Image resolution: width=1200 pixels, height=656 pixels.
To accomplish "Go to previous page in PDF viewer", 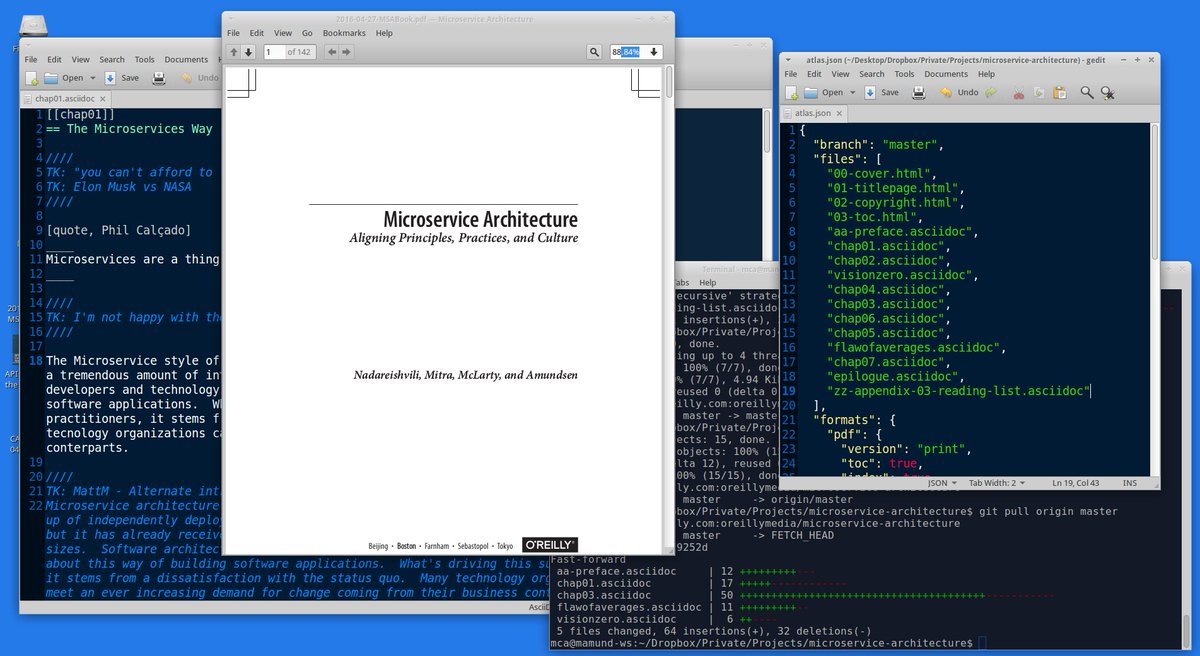I will coord(233,52).
